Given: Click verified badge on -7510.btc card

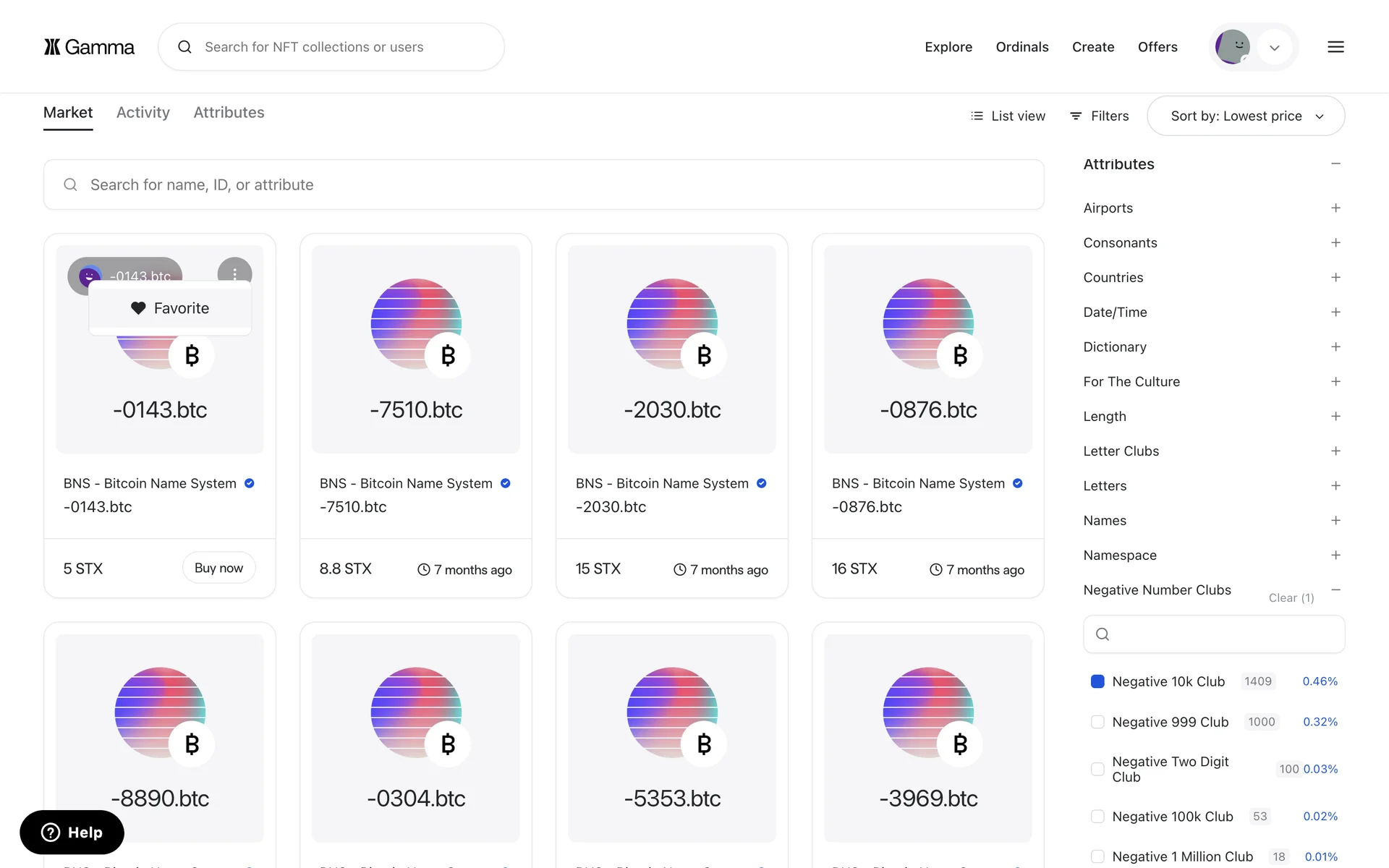Looking at the screenshot, I should 506,483.
